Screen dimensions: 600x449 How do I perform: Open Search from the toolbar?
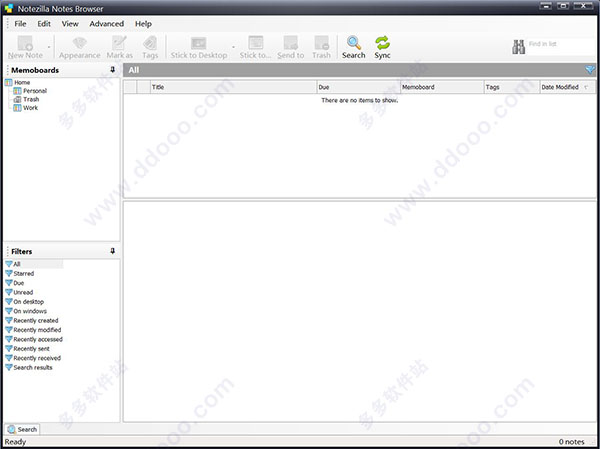(x=354, y=47)
